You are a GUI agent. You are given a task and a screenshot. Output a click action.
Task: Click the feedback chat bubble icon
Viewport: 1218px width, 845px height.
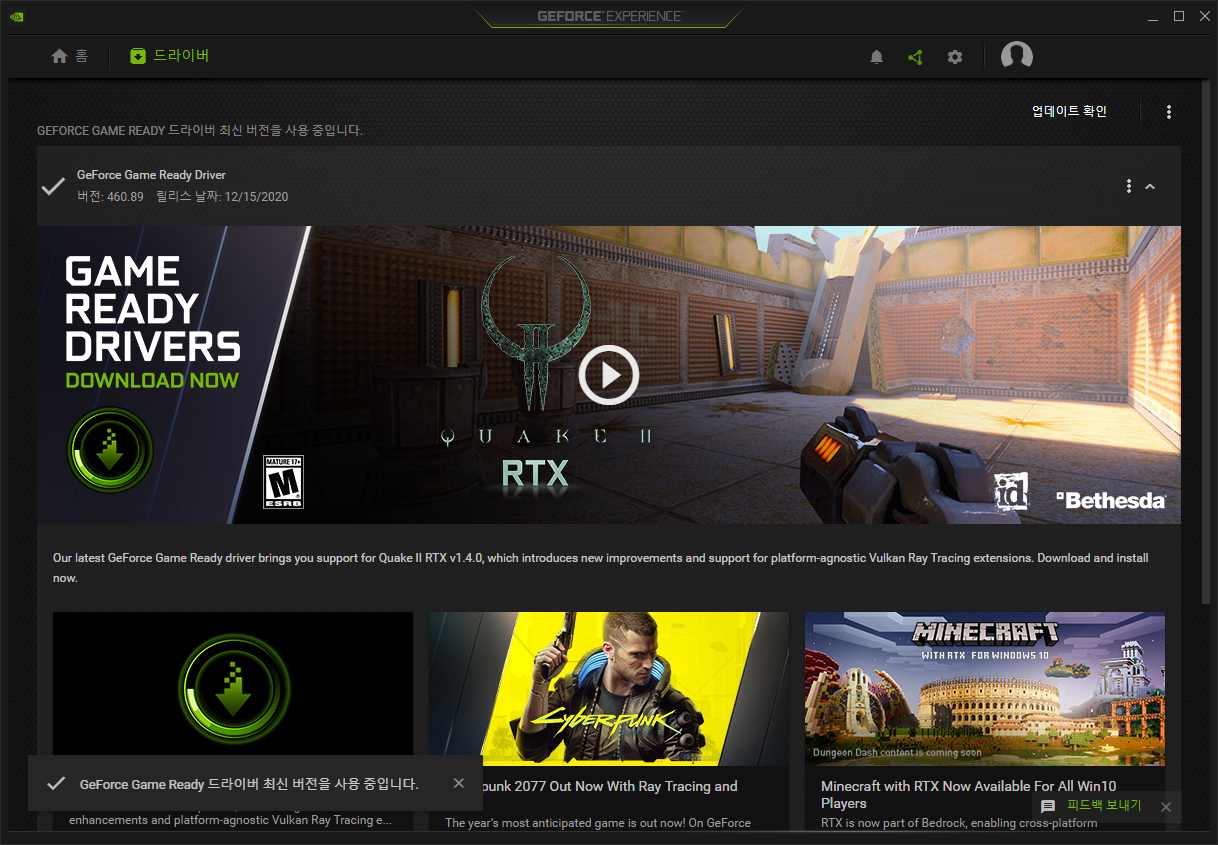click(1048, 807)
